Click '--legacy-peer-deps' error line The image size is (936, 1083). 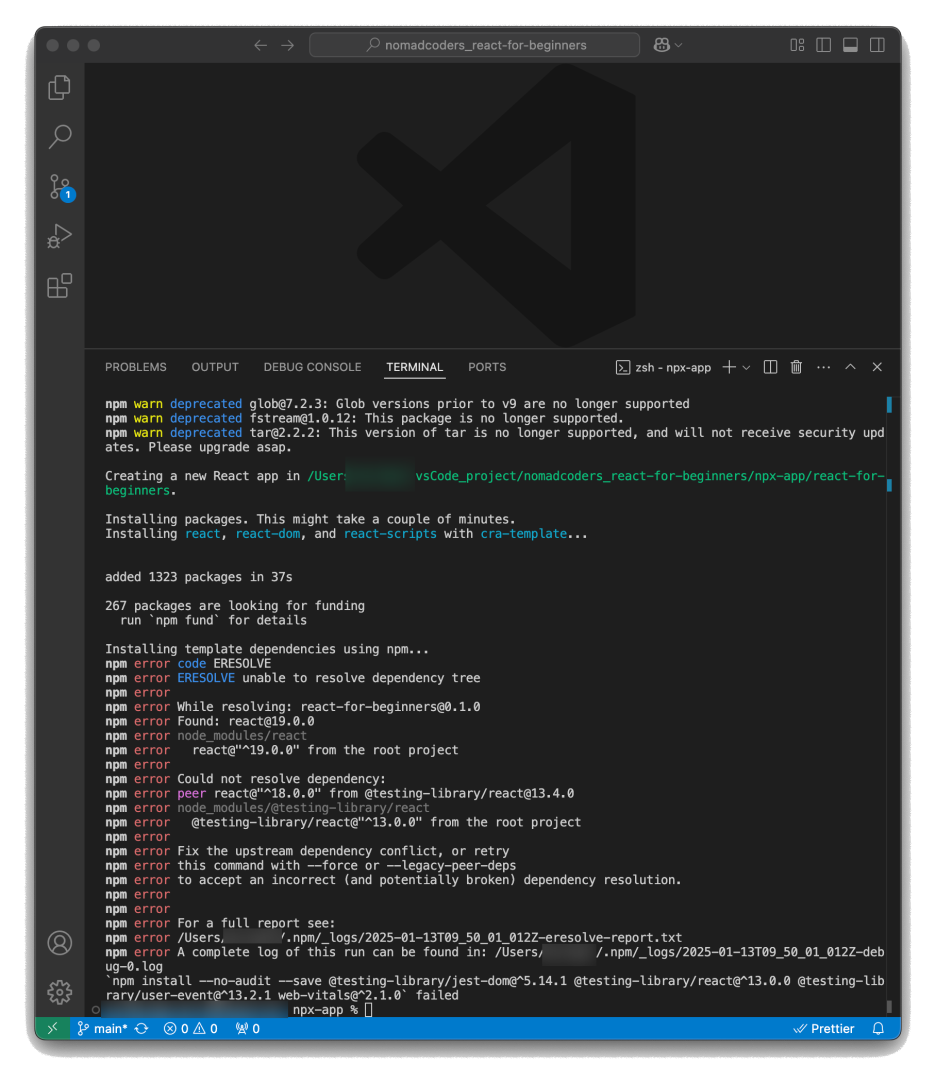310,865
